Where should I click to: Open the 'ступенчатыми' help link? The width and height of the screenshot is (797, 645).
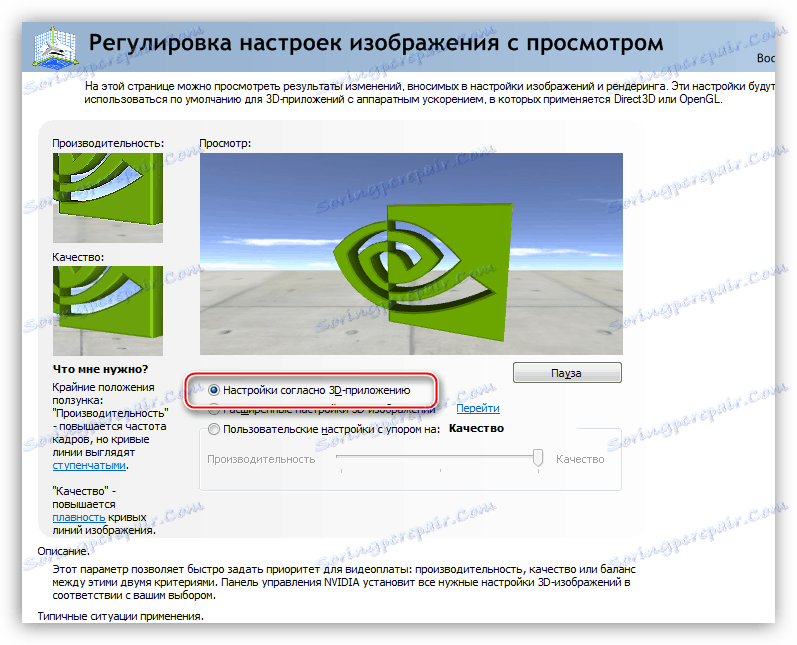[x=89, y=465]
